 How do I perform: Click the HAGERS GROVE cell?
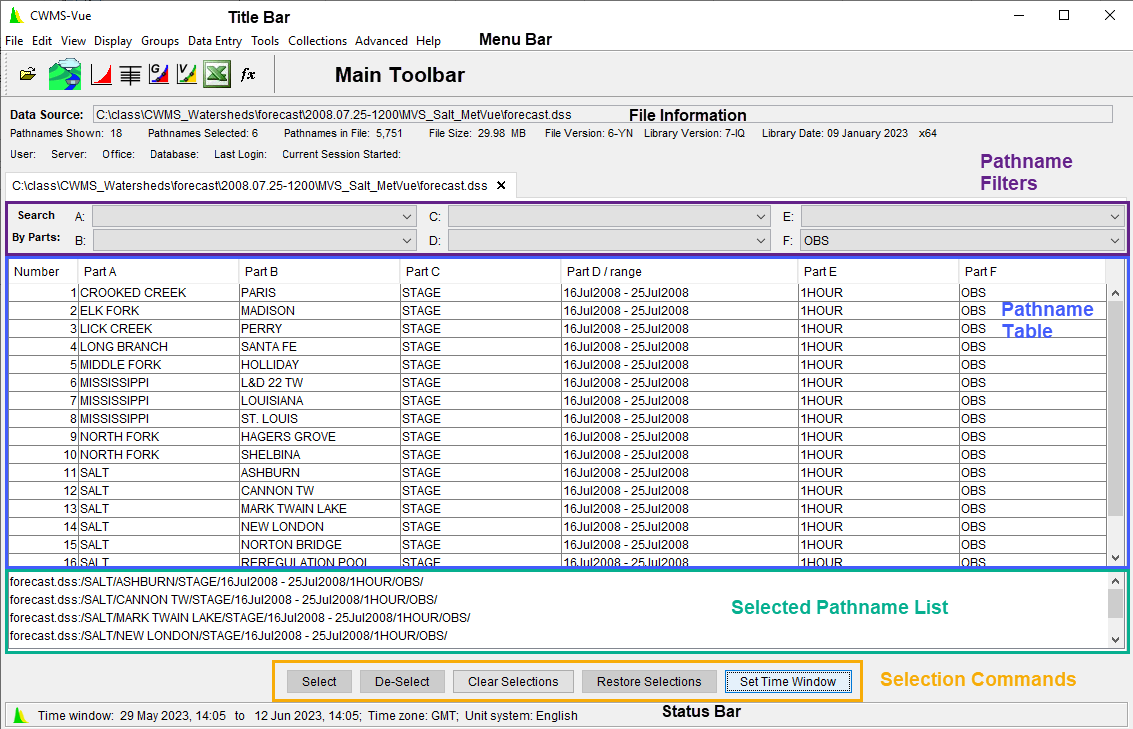point(319,437)
